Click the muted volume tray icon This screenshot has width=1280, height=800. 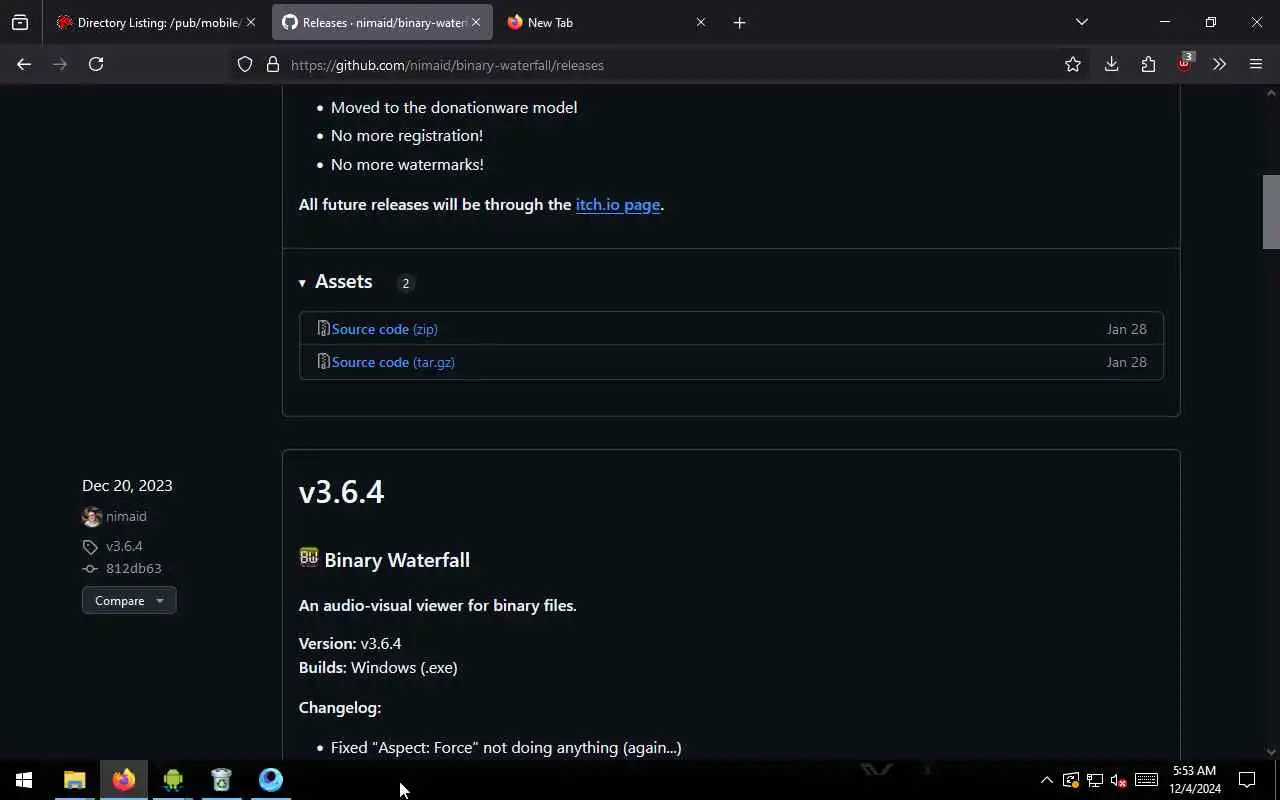1119,780
